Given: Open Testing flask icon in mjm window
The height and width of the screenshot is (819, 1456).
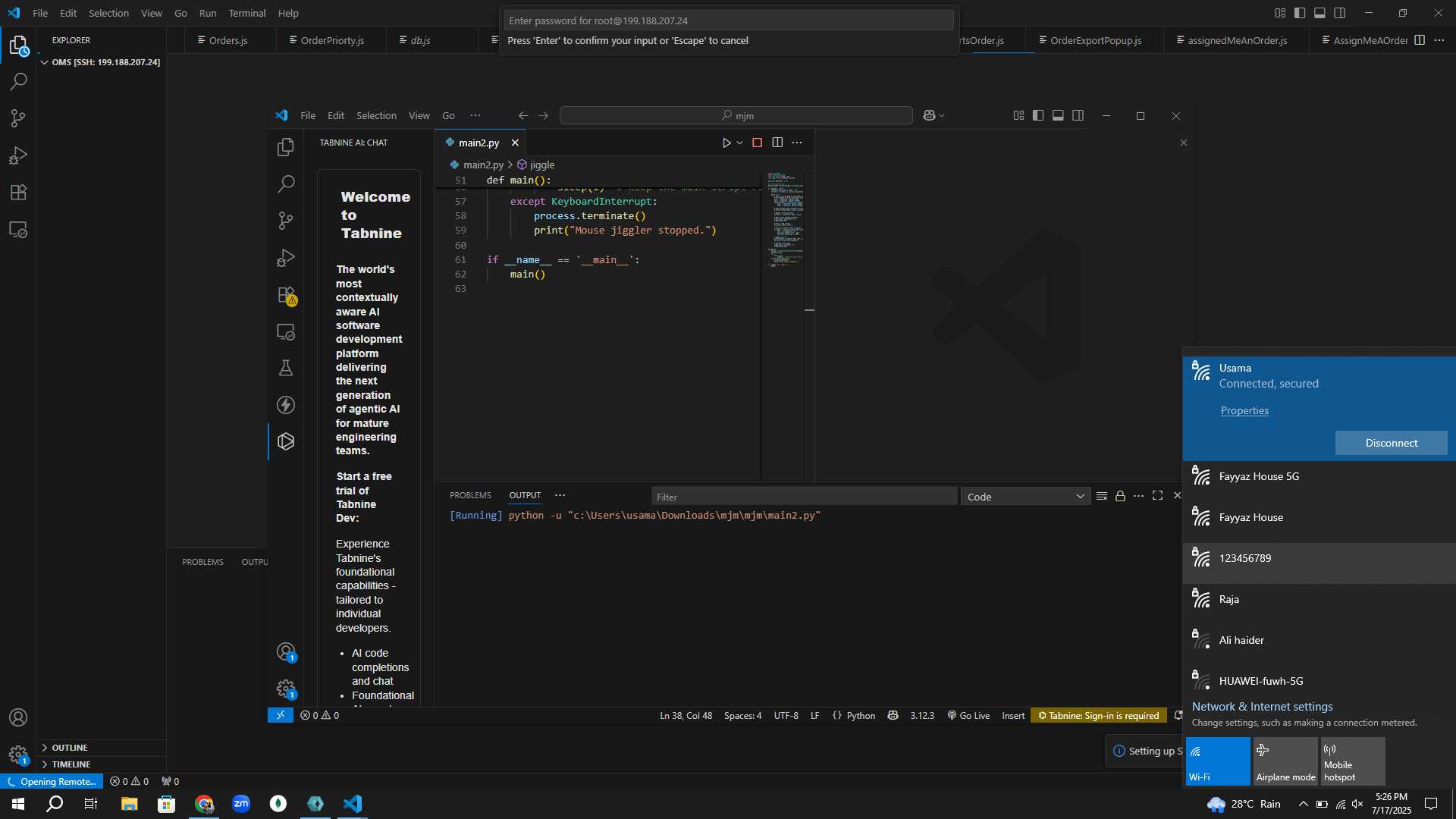Looking at the screenshot, I should click(x=286, y=368).
